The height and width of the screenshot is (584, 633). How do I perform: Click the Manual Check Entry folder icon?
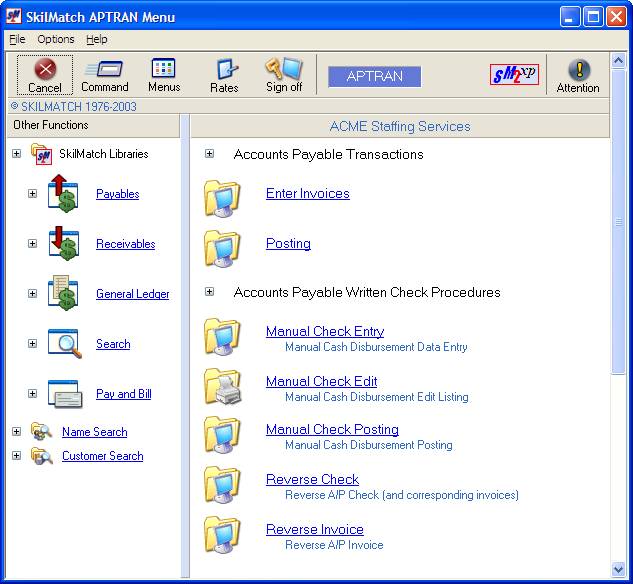(x=222, y=337)
